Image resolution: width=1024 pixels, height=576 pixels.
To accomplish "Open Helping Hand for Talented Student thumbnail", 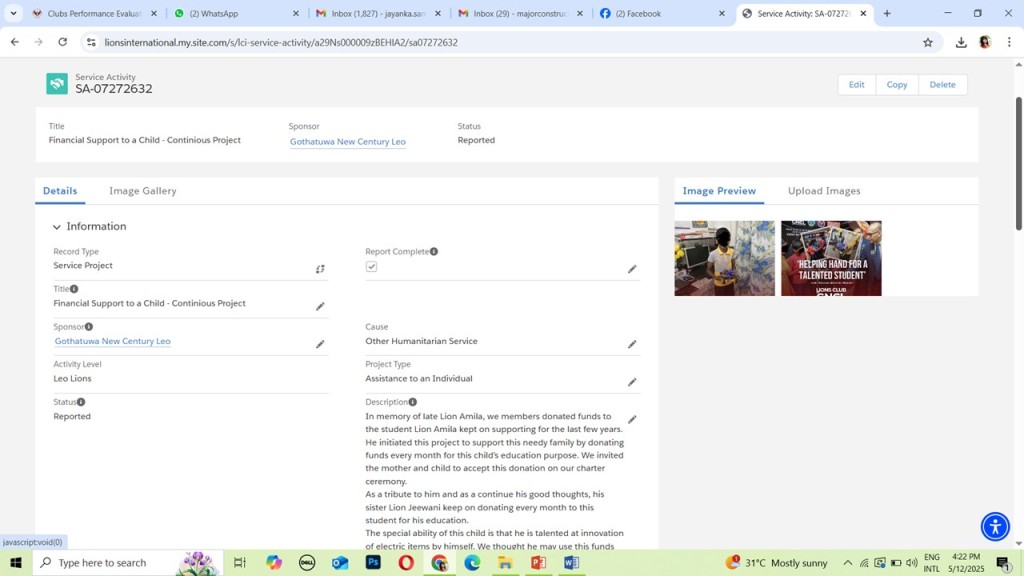I will 831,258.
